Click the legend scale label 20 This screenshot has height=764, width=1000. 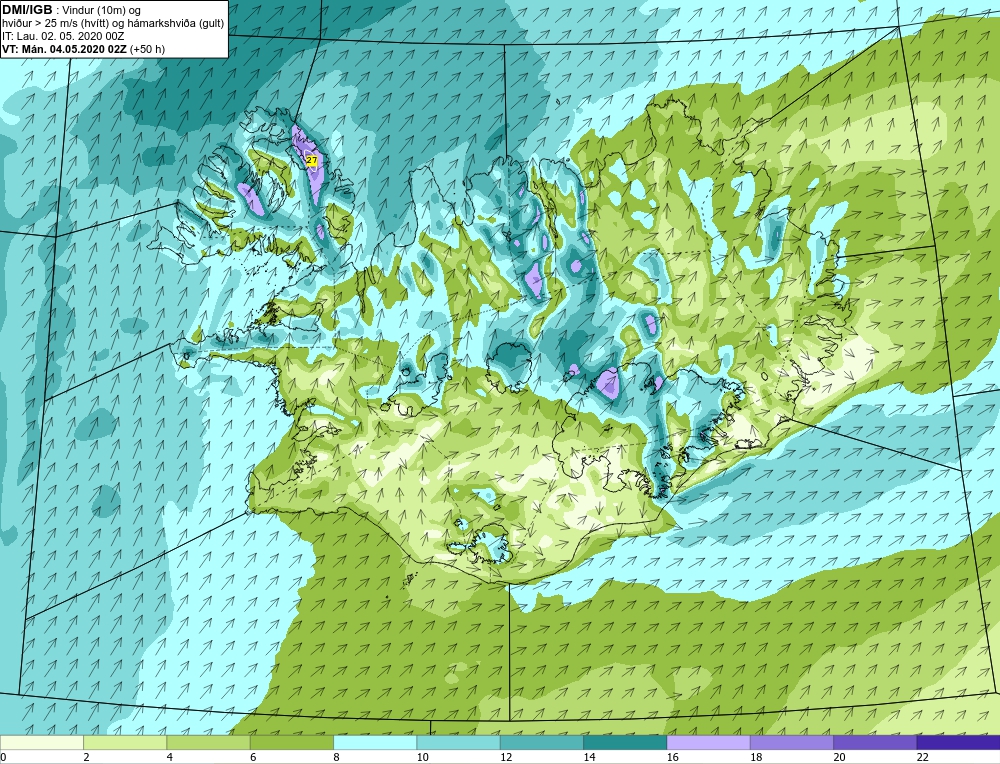tap(839, 757)
